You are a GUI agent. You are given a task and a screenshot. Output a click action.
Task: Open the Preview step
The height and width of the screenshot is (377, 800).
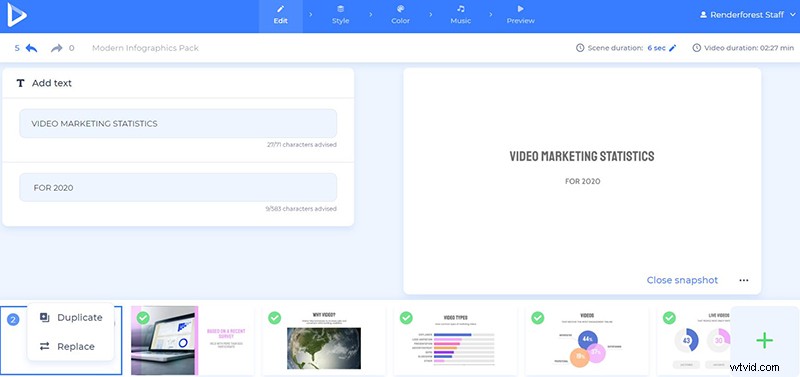click(x=520, y=16)
